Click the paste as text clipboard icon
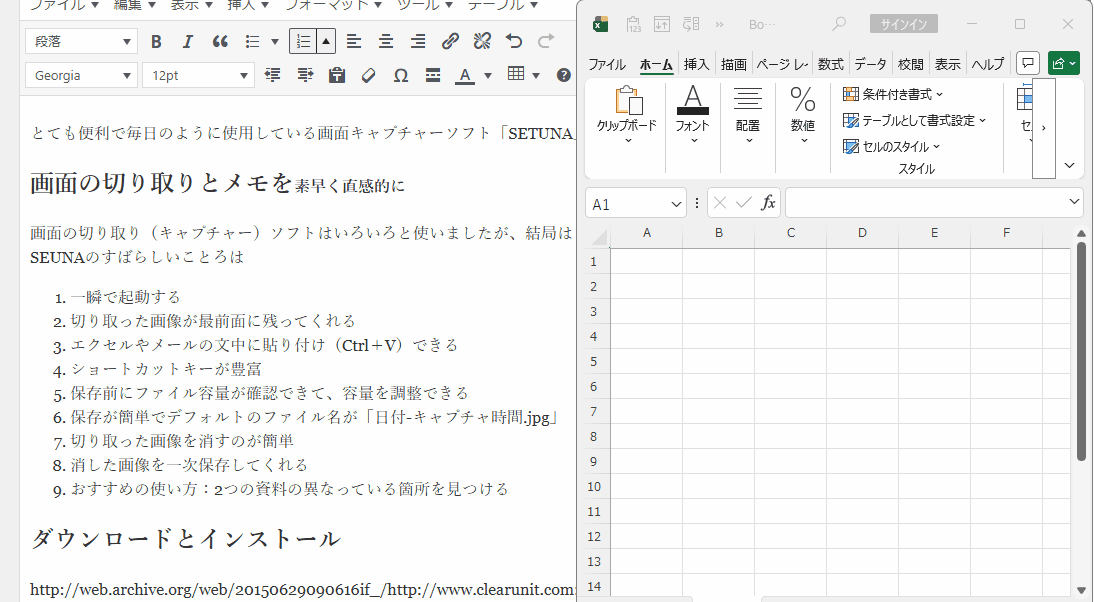This screenshot has height=602, width=1094. pos(336,75)
